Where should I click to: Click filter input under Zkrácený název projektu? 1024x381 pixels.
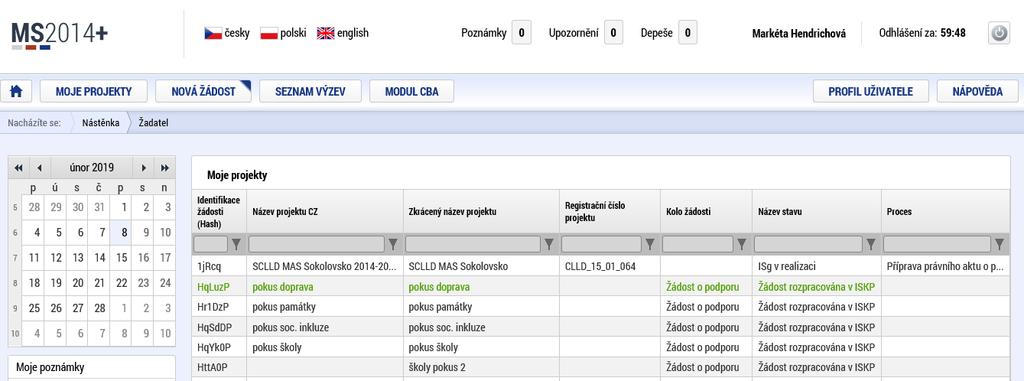click(473, 244)
